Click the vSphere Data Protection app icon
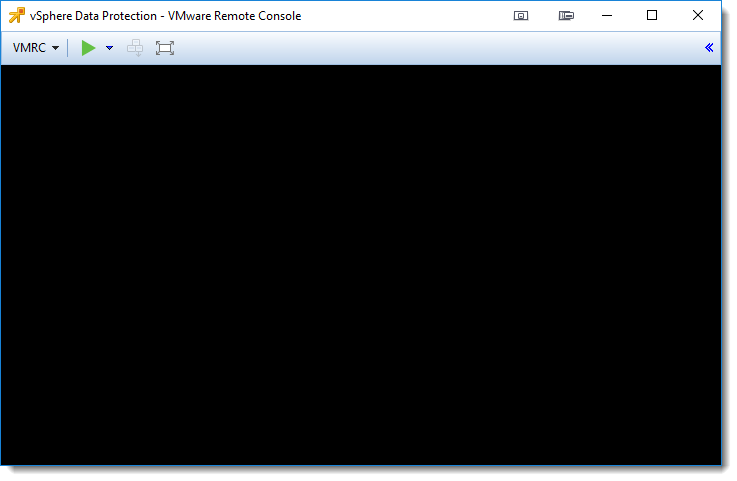 16,16
